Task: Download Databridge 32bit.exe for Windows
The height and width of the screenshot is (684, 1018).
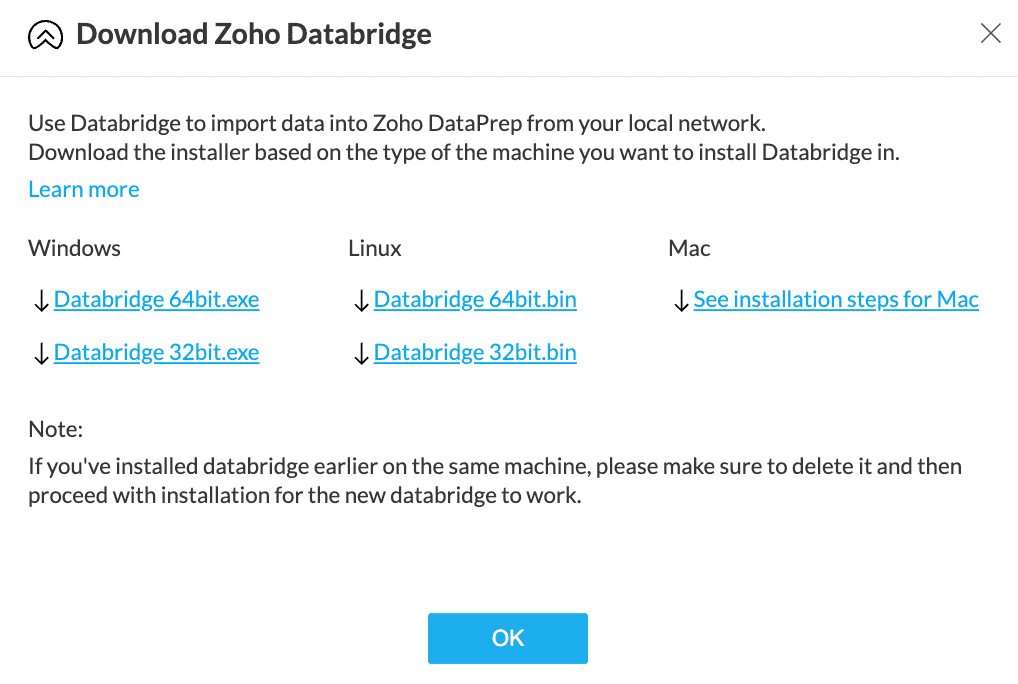Action: (x=156, y=353)
